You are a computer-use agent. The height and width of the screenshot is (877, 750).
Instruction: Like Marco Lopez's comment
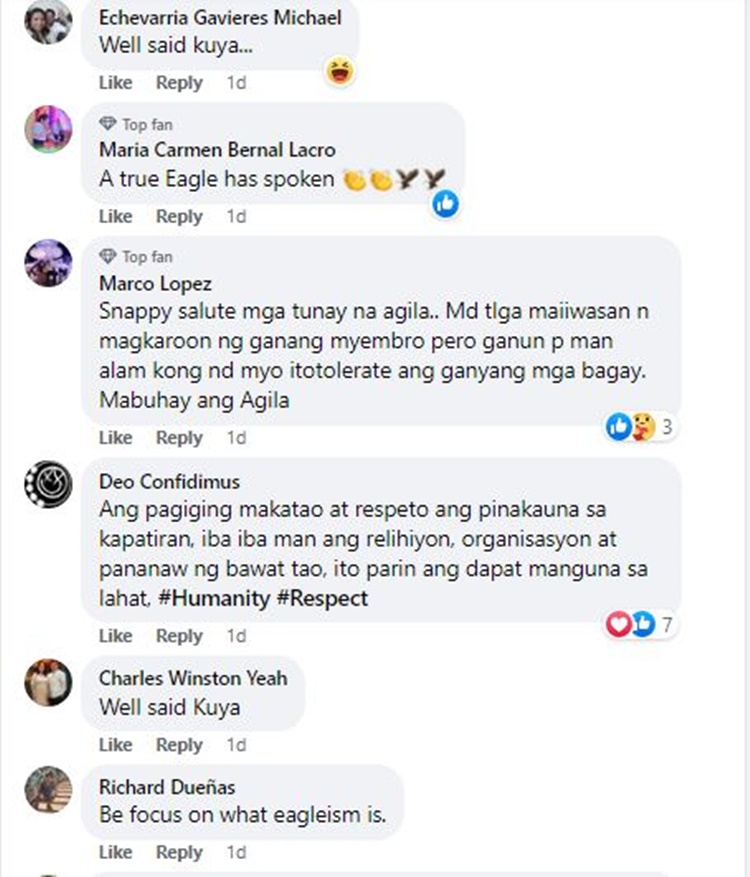click(116, 437)
